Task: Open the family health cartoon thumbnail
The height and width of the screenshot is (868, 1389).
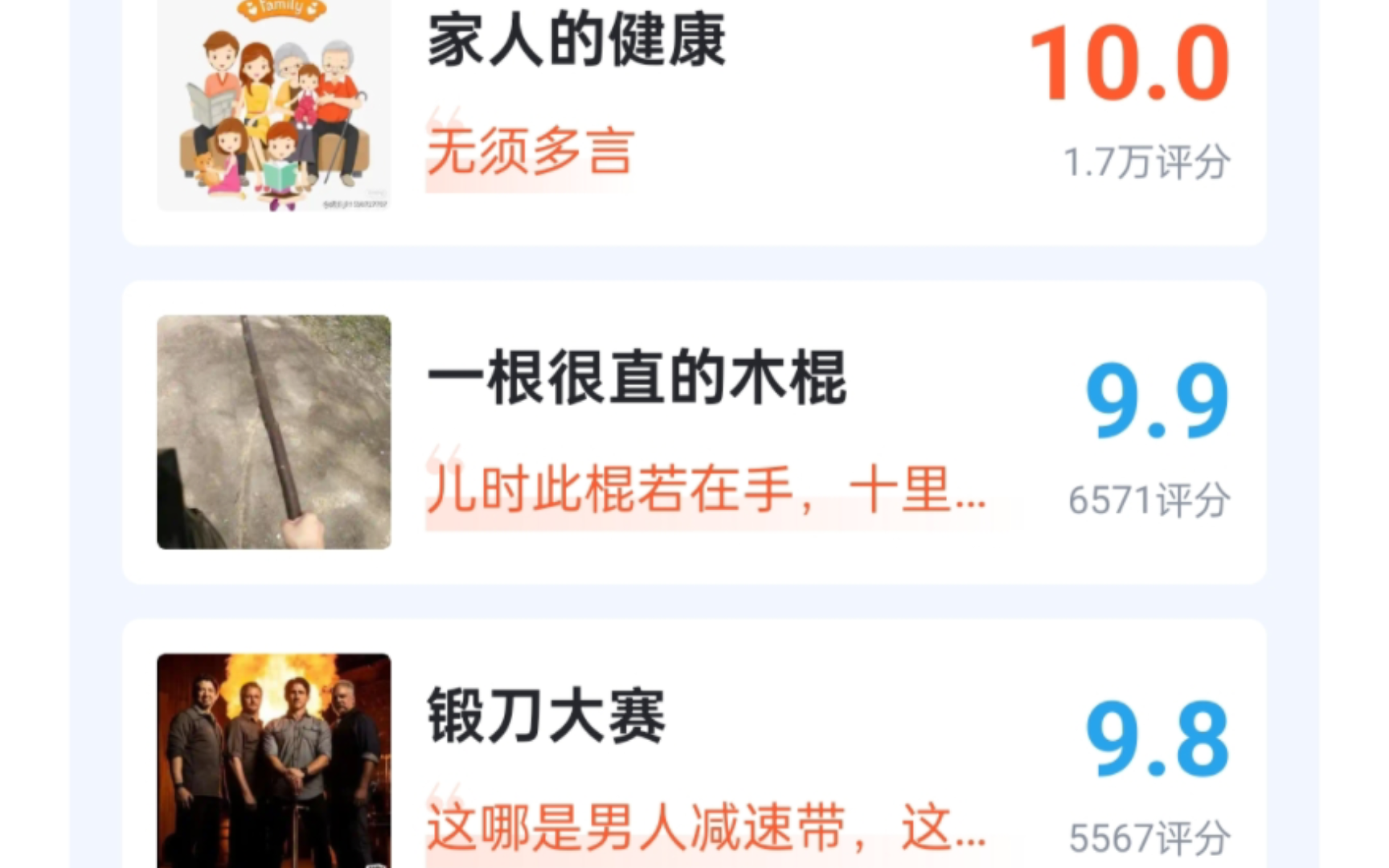Action: pos(274,105)
